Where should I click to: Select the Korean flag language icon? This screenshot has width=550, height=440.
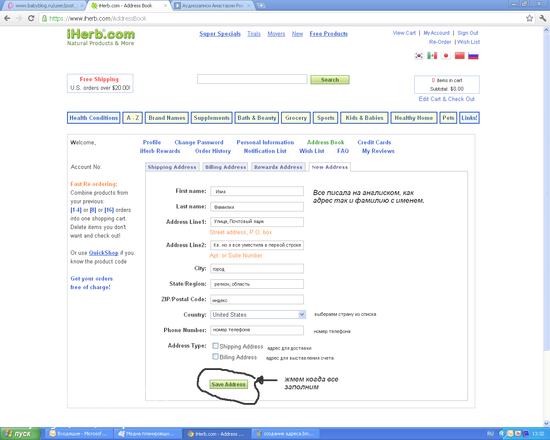[418, 56]
